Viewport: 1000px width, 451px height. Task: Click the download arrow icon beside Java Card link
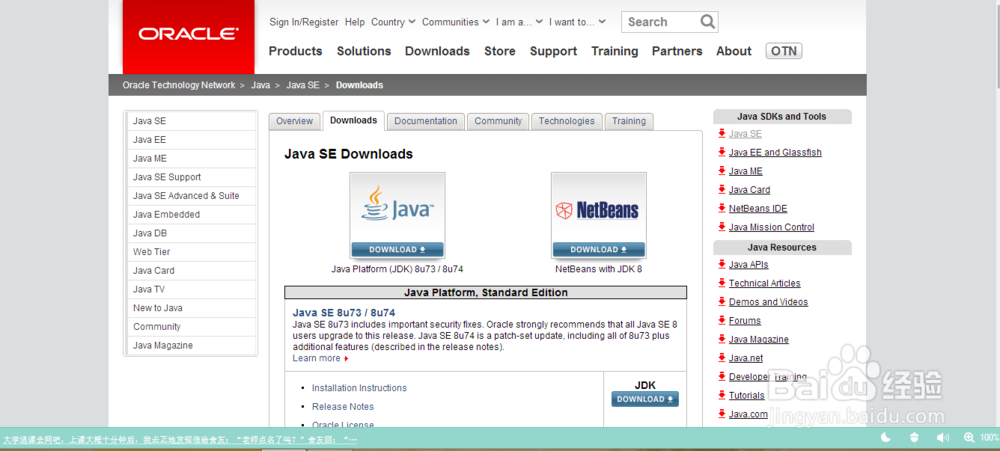[721, 189]
